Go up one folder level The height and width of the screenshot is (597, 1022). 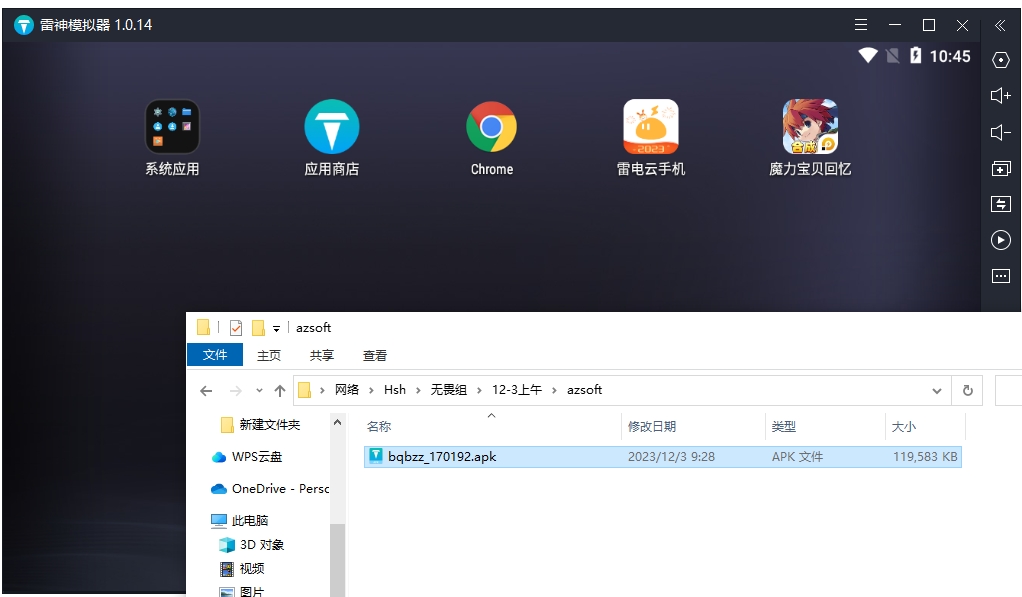click(x=280, y=390)
